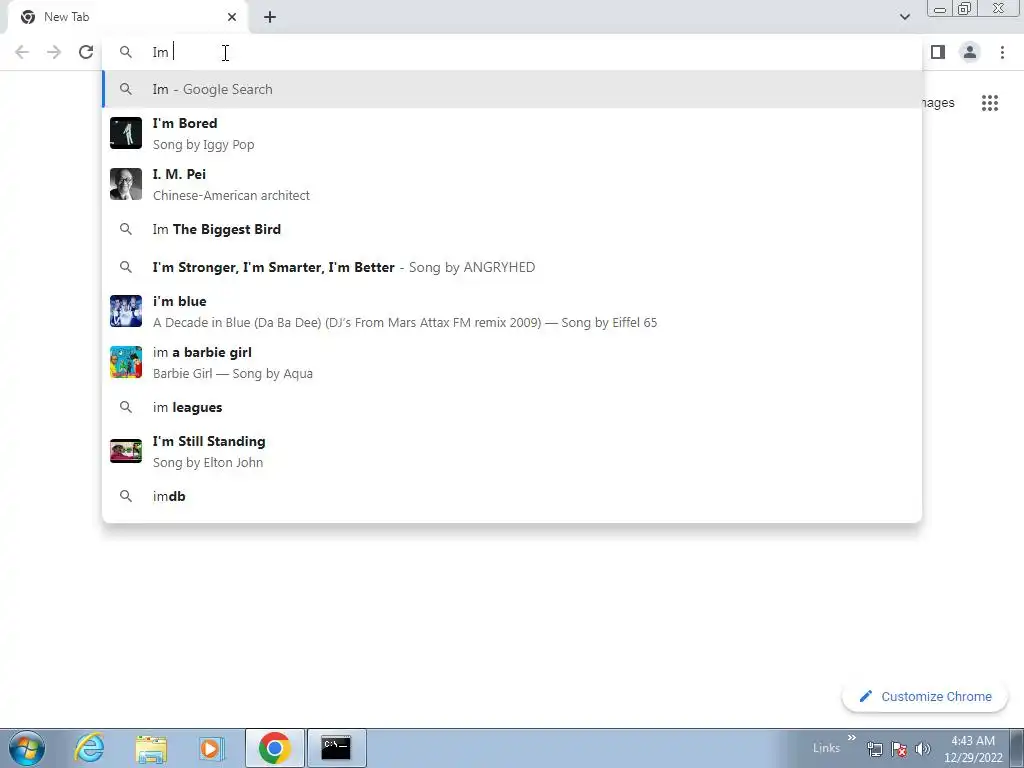Select the 'im leagues' suggestion
1024x768 pixels.
click(512, 407)
